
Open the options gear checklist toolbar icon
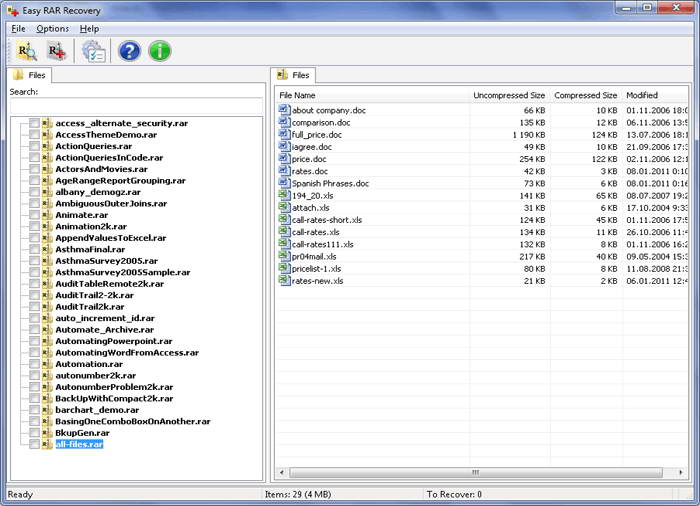(94, 51)
